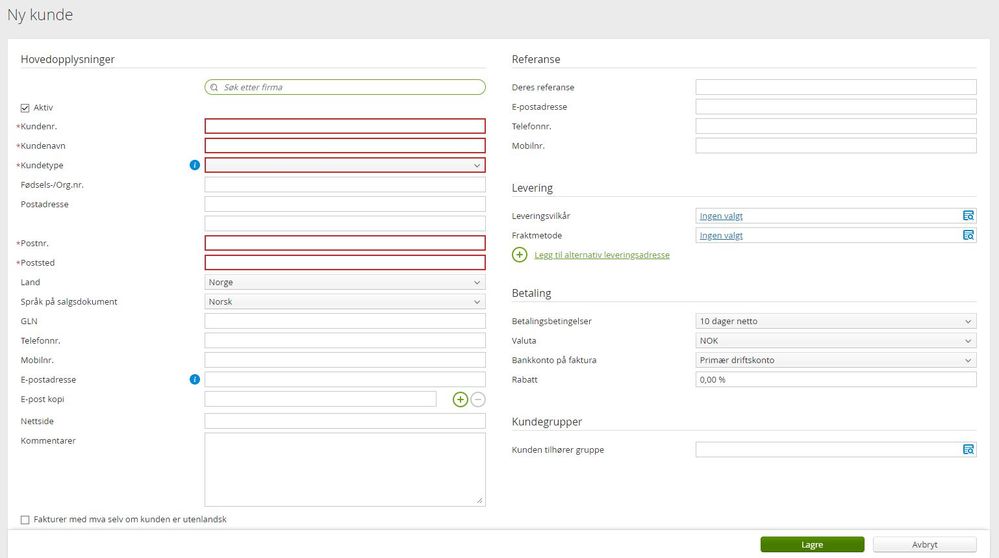
Task: Focus the Søk etter firma search field
Action: [345, 87]
